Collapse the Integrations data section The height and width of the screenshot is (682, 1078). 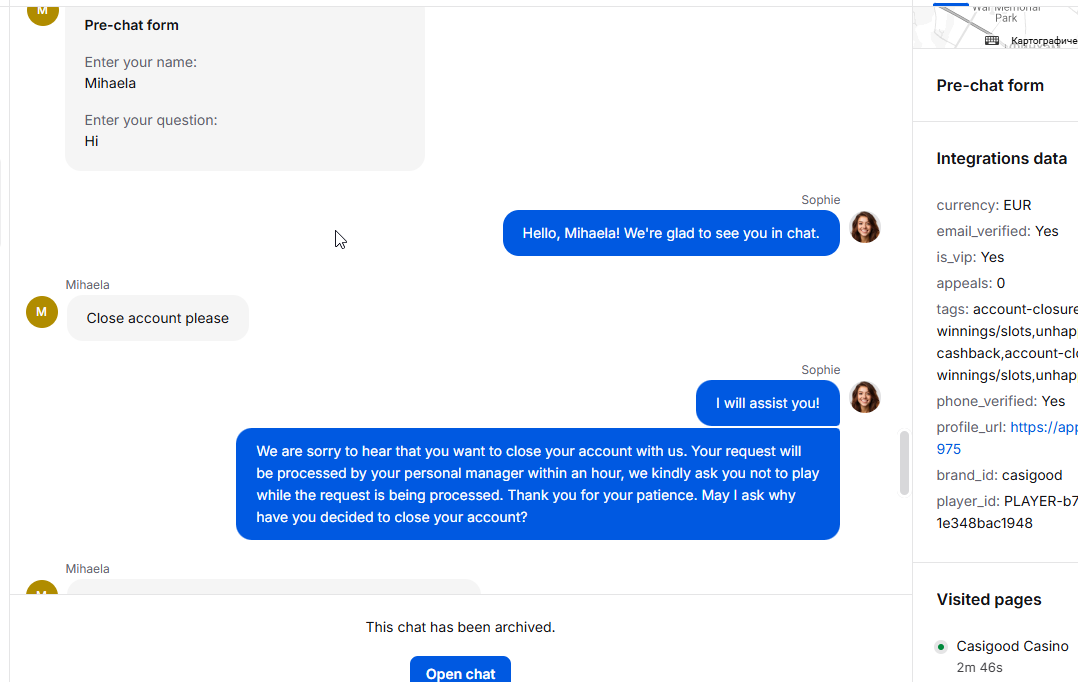(x=1001, y=159)
